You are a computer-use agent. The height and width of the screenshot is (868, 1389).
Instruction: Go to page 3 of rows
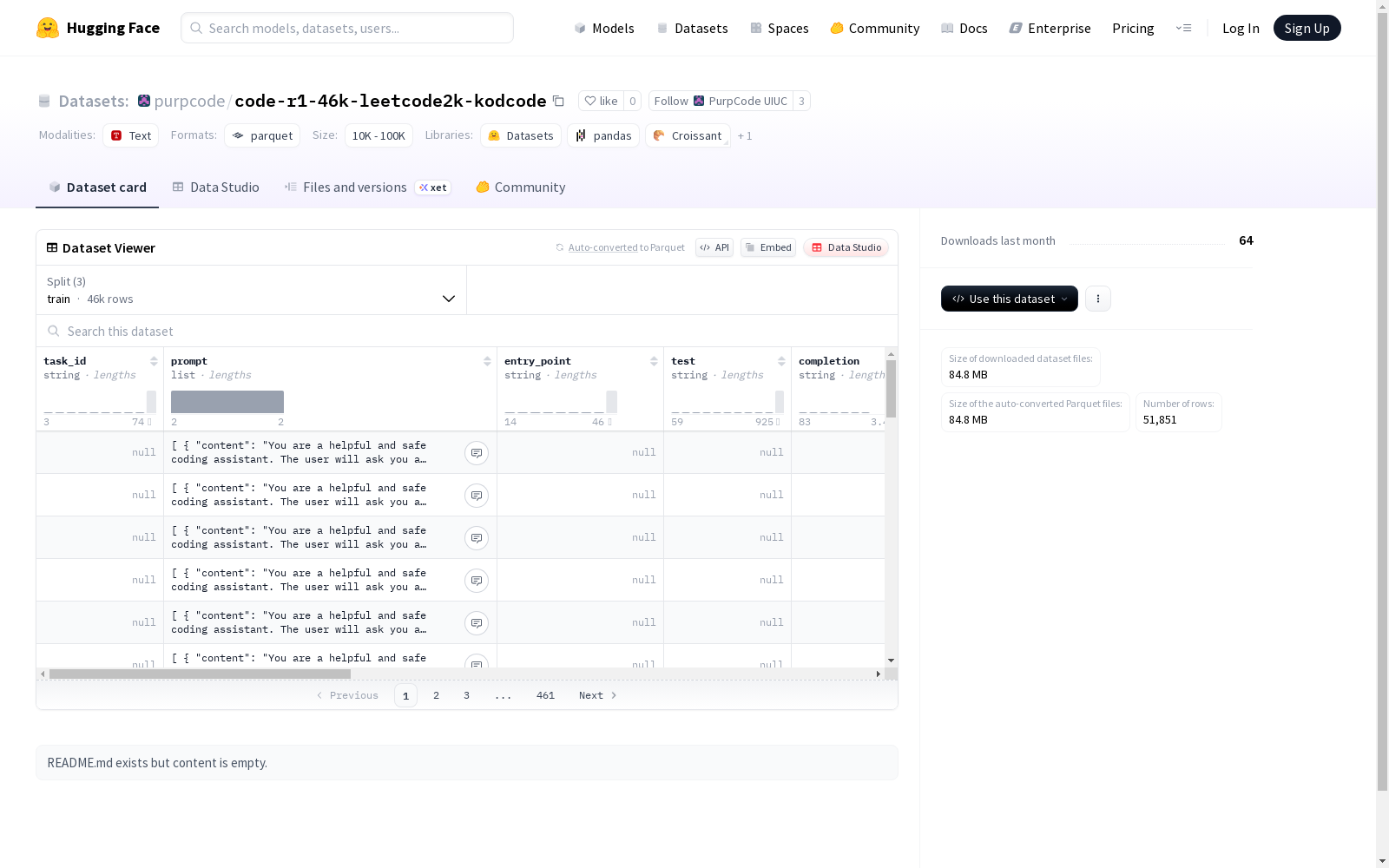coord(466,695)
